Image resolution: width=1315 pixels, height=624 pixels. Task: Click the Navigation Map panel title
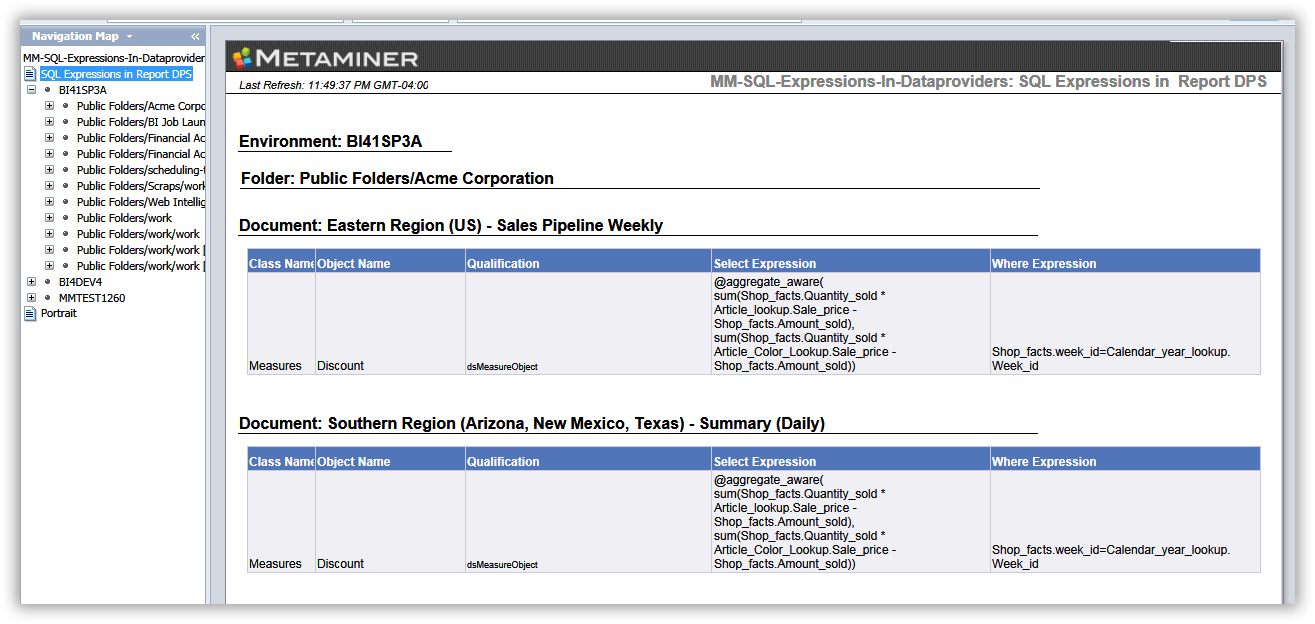pos(75,36)
